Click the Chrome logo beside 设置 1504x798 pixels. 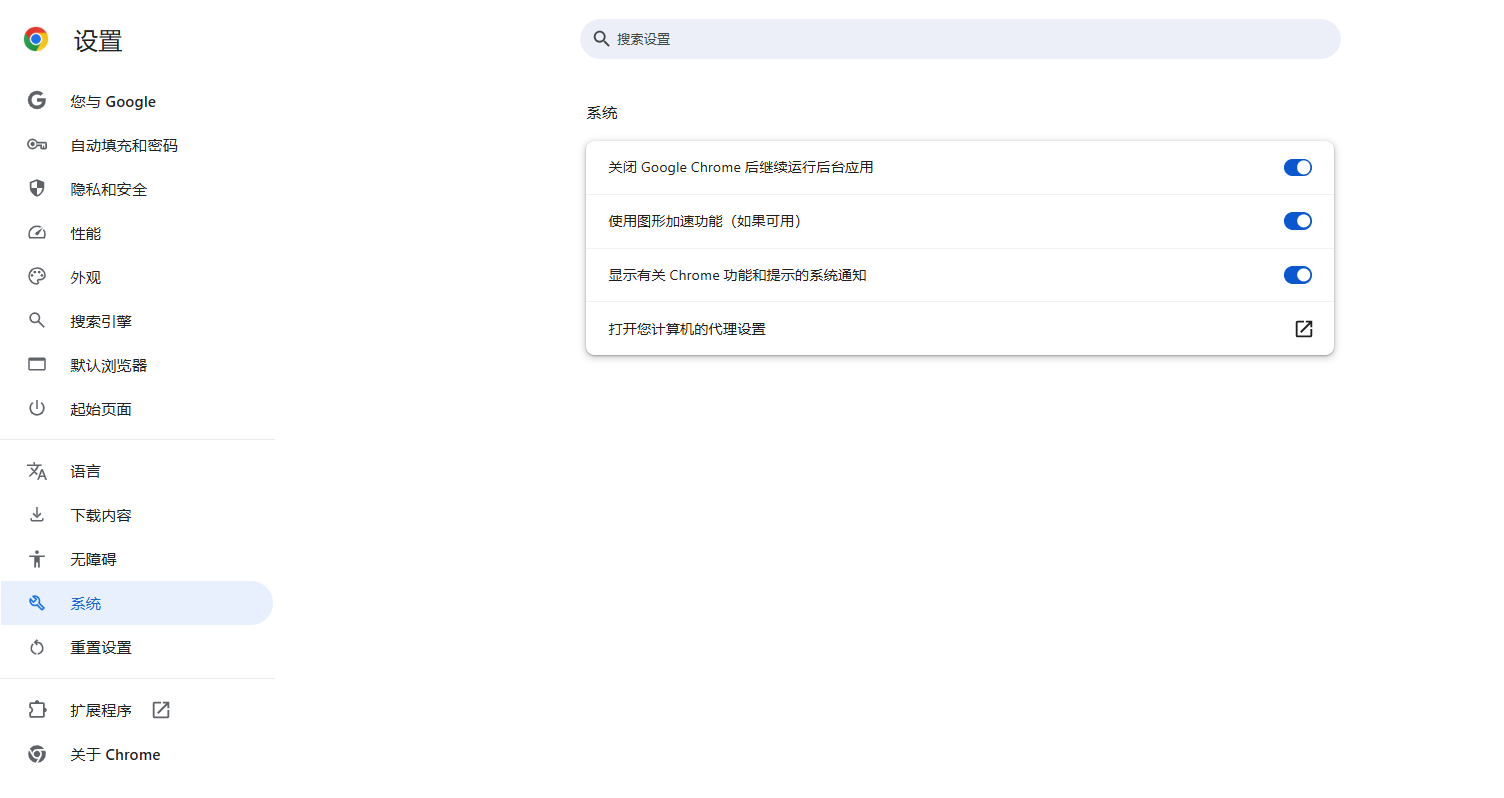coord(36,40)
